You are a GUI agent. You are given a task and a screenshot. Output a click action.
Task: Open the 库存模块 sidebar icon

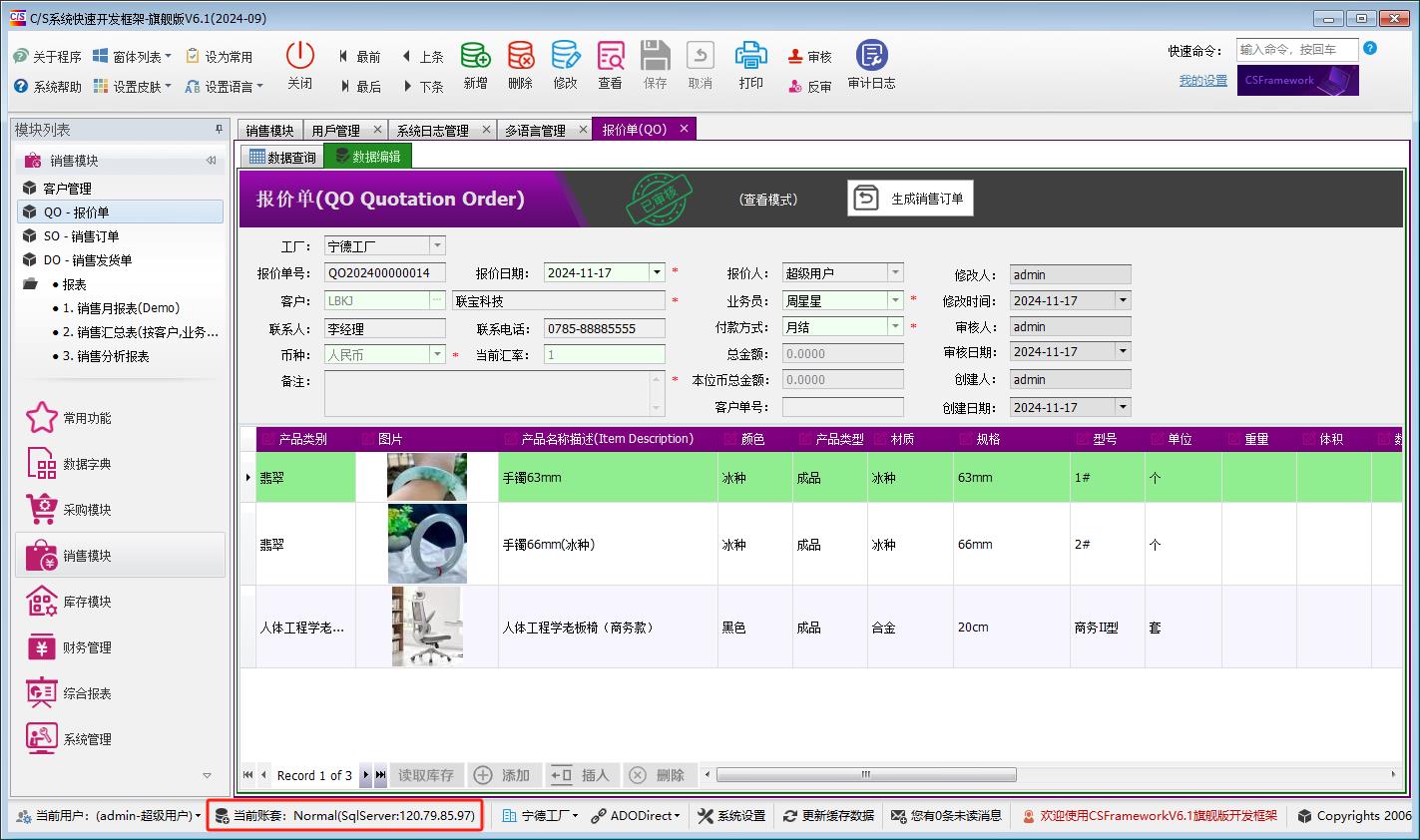(x=75, y=601)
